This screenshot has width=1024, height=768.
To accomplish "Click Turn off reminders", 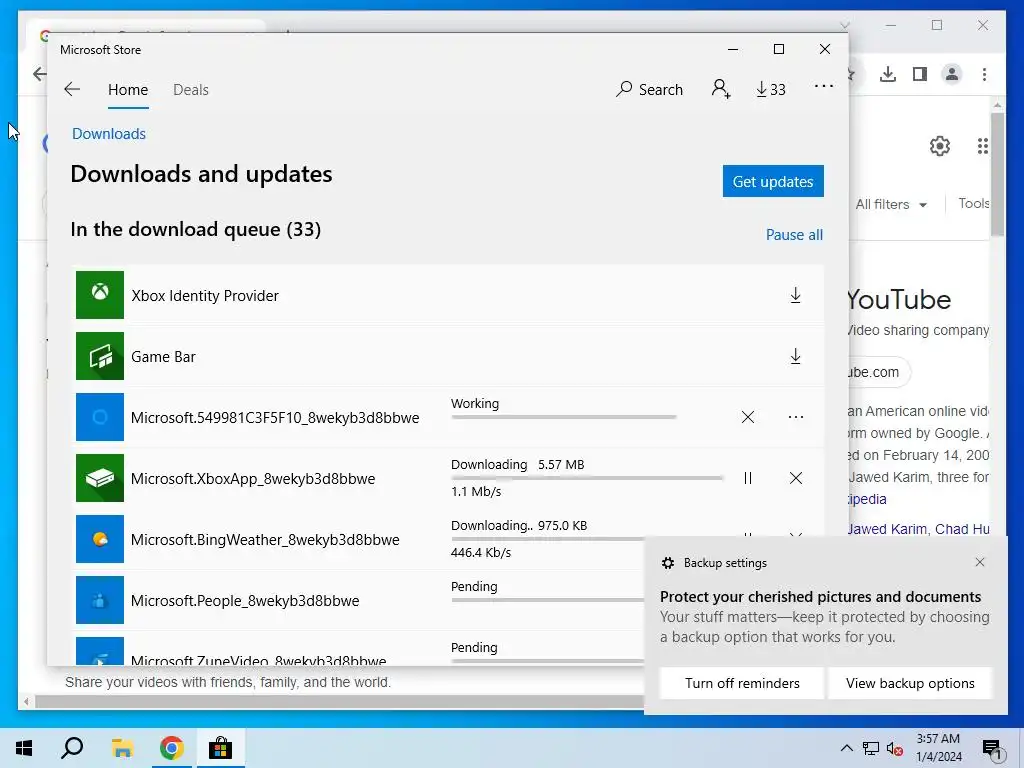I will (x=742, y=683).
